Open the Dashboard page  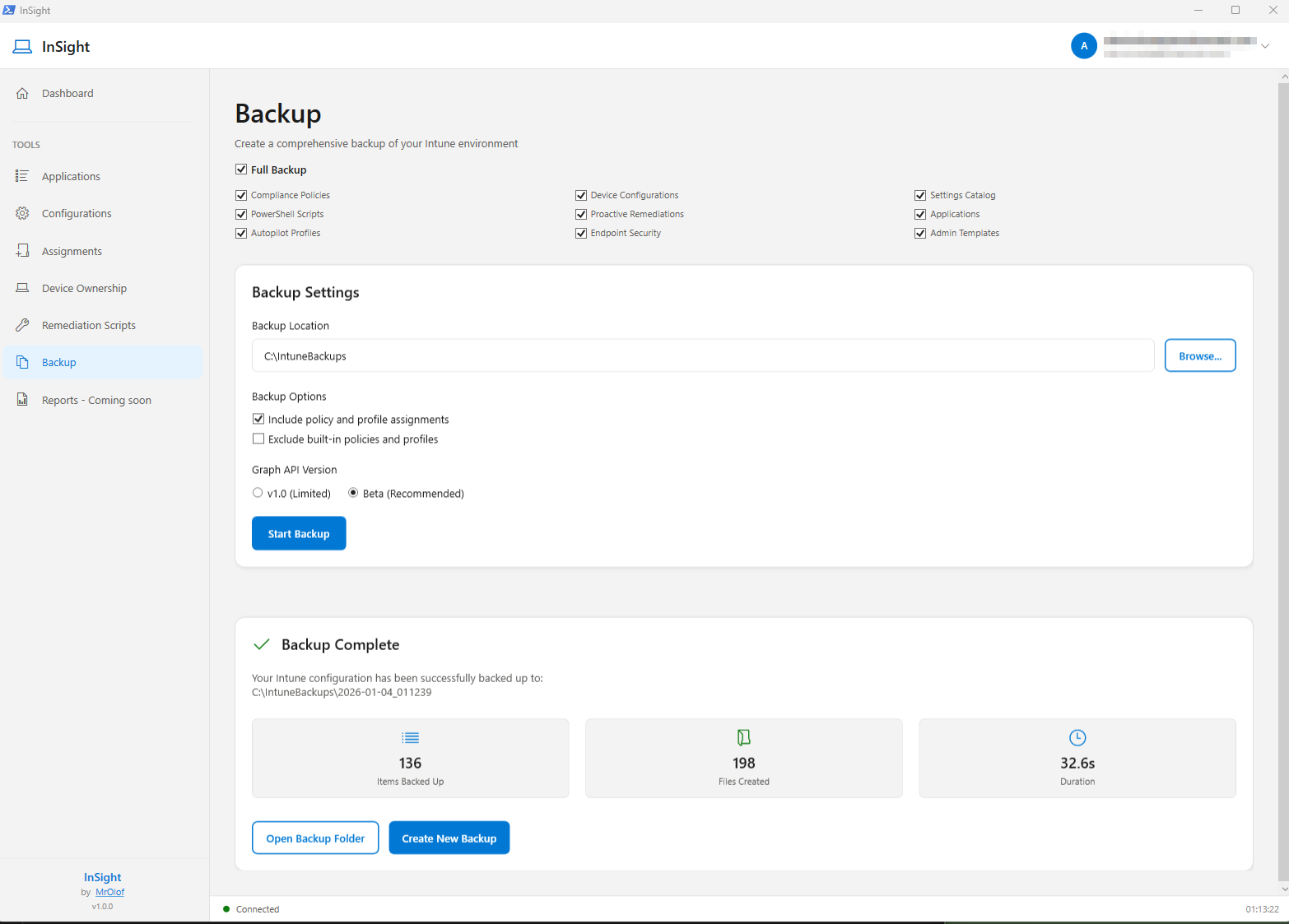[103, 94]
